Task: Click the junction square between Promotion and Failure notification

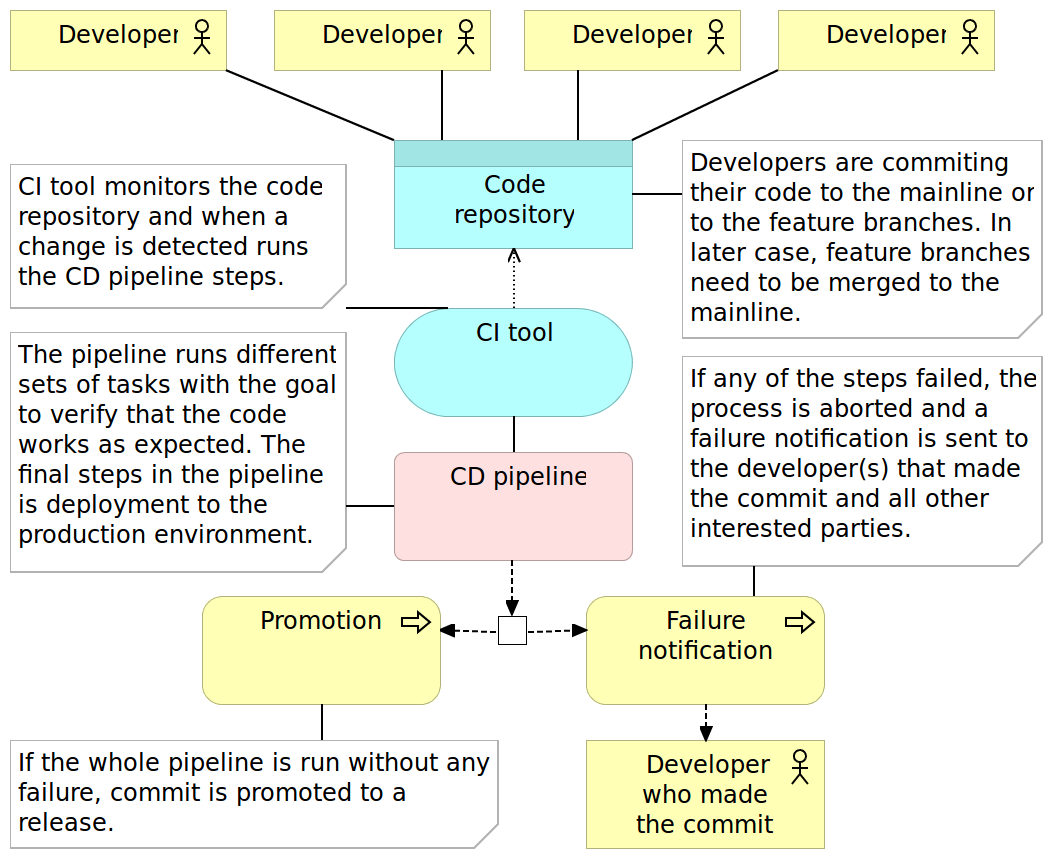Action: (511, 630)
